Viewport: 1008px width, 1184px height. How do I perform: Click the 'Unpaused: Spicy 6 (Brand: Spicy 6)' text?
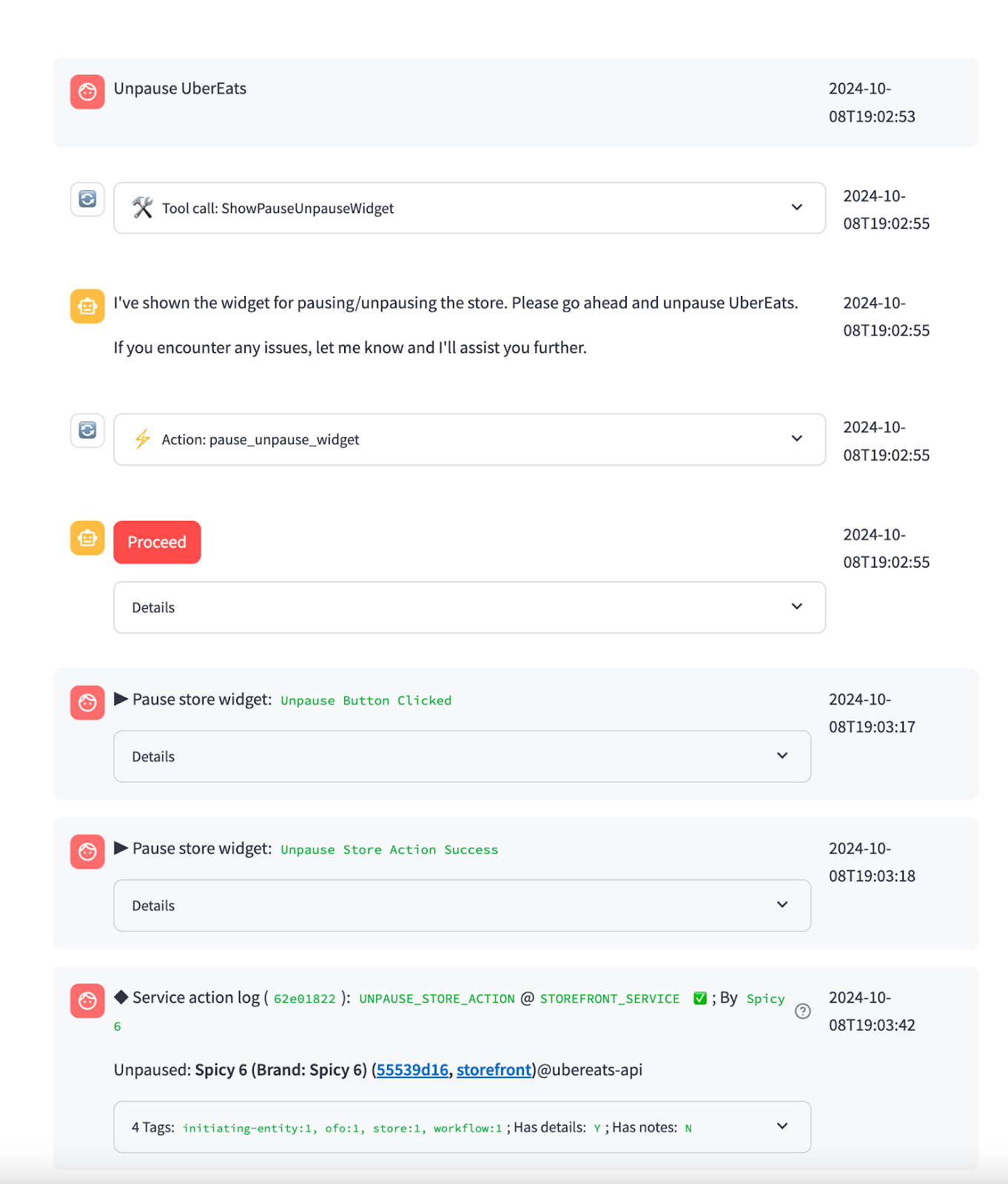241,1070
